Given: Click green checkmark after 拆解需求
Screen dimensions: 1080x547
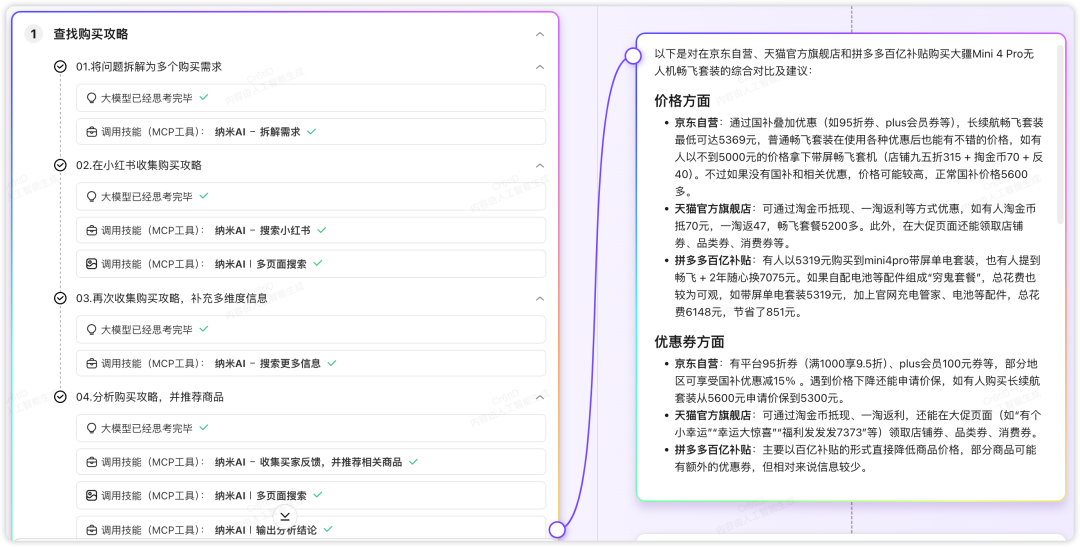Looking at the screenshot, I should pyautogui.click(x=311, y=131).
